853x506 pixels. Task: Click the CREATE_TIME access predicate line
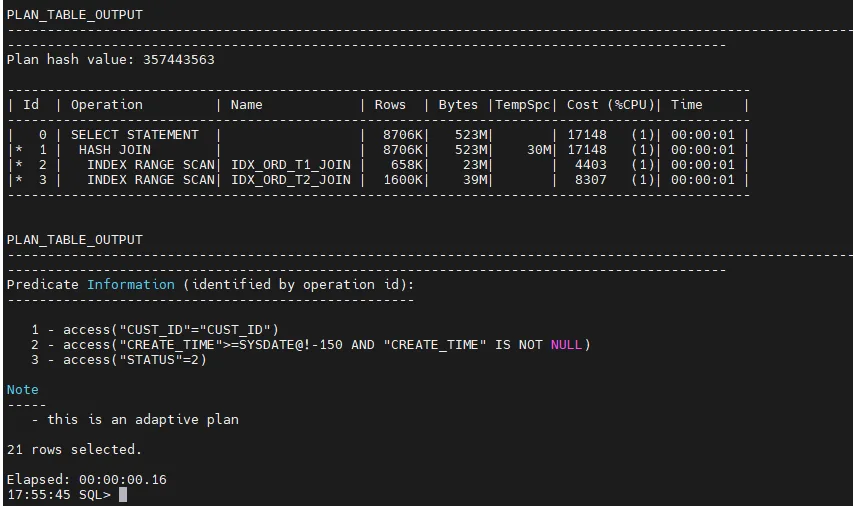[311, 344]
